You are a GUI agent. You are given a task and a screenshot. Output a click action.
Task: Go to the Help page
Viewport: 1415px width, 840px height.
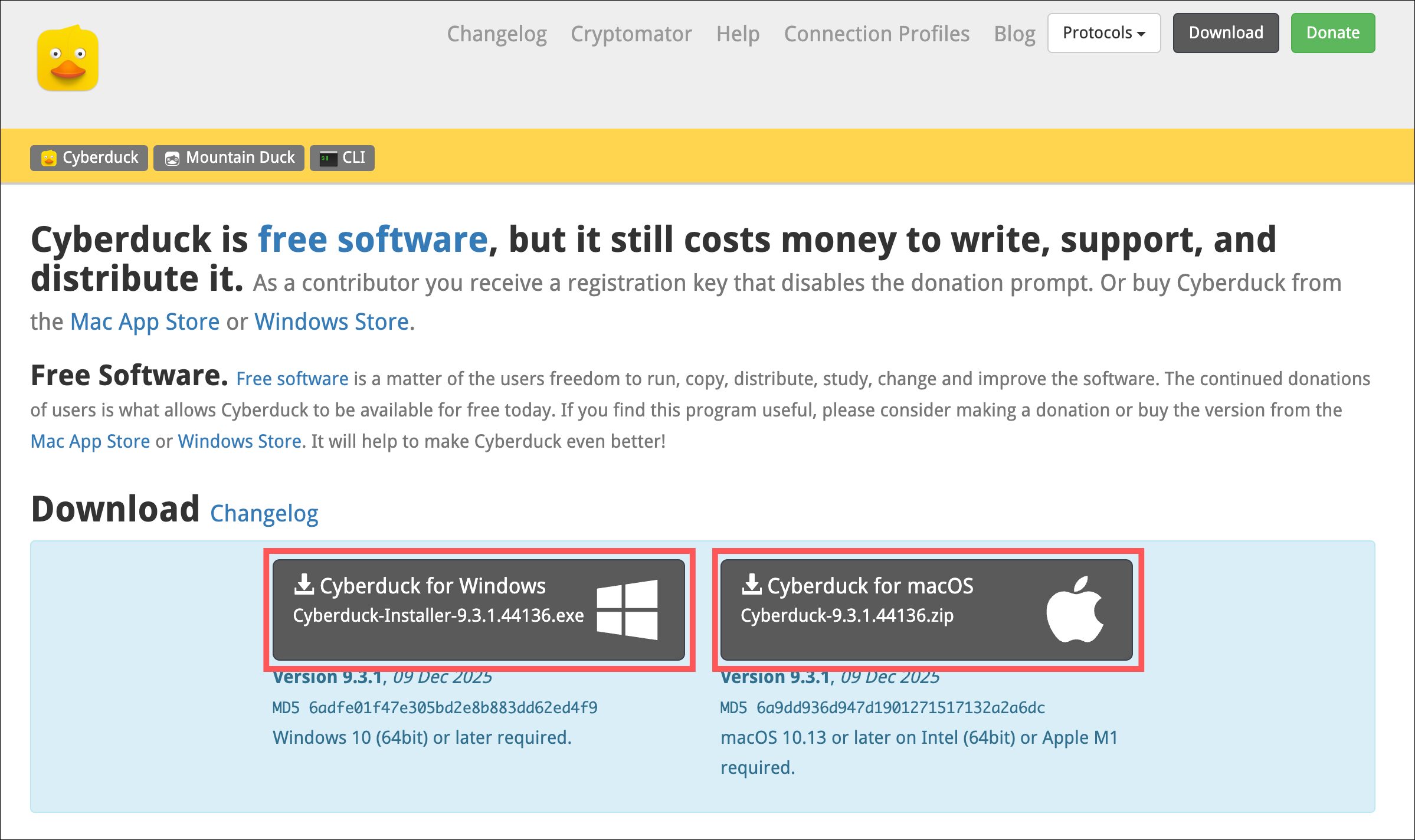coord(738,34)
